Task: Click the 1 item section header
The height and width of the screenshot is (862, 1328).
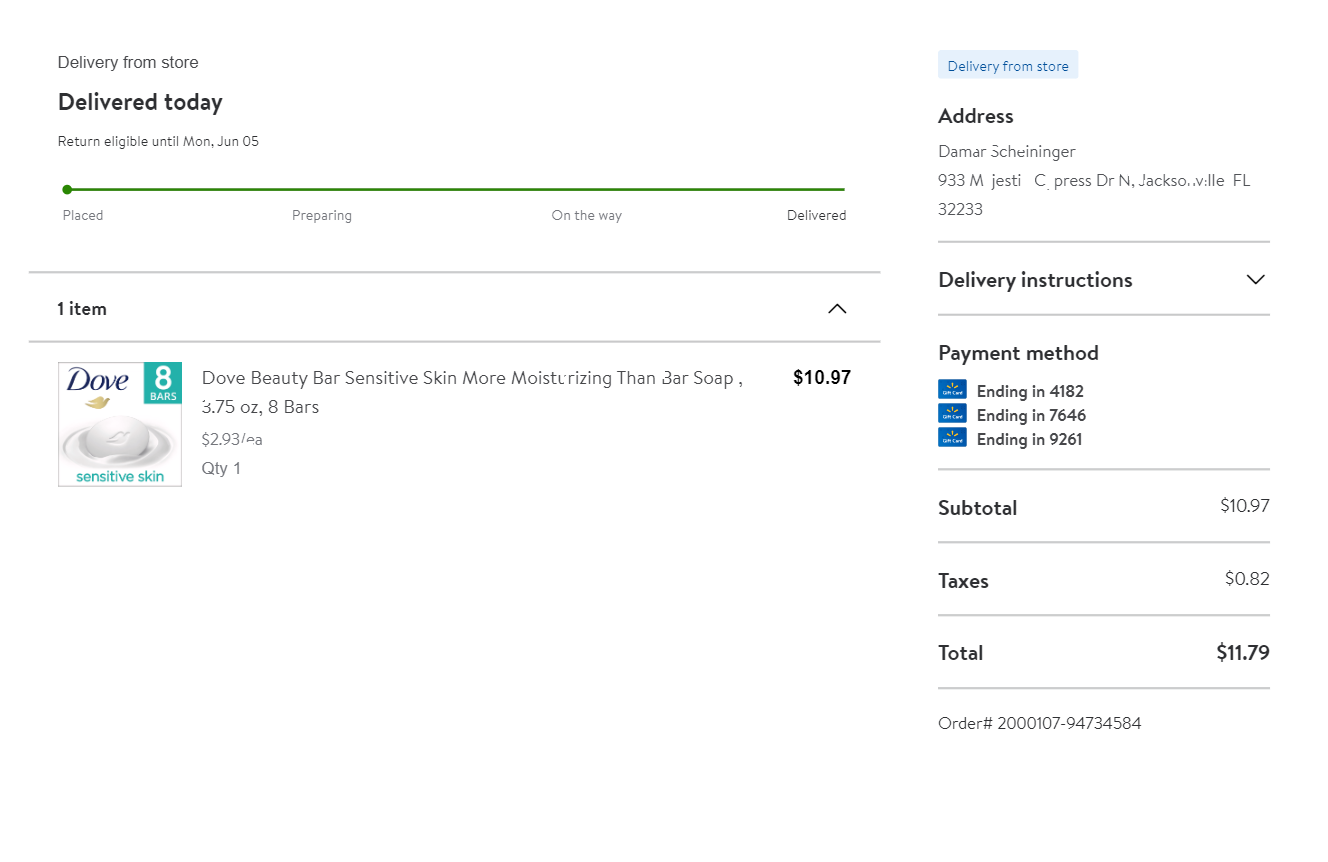Action: click(x=82, y=309)
